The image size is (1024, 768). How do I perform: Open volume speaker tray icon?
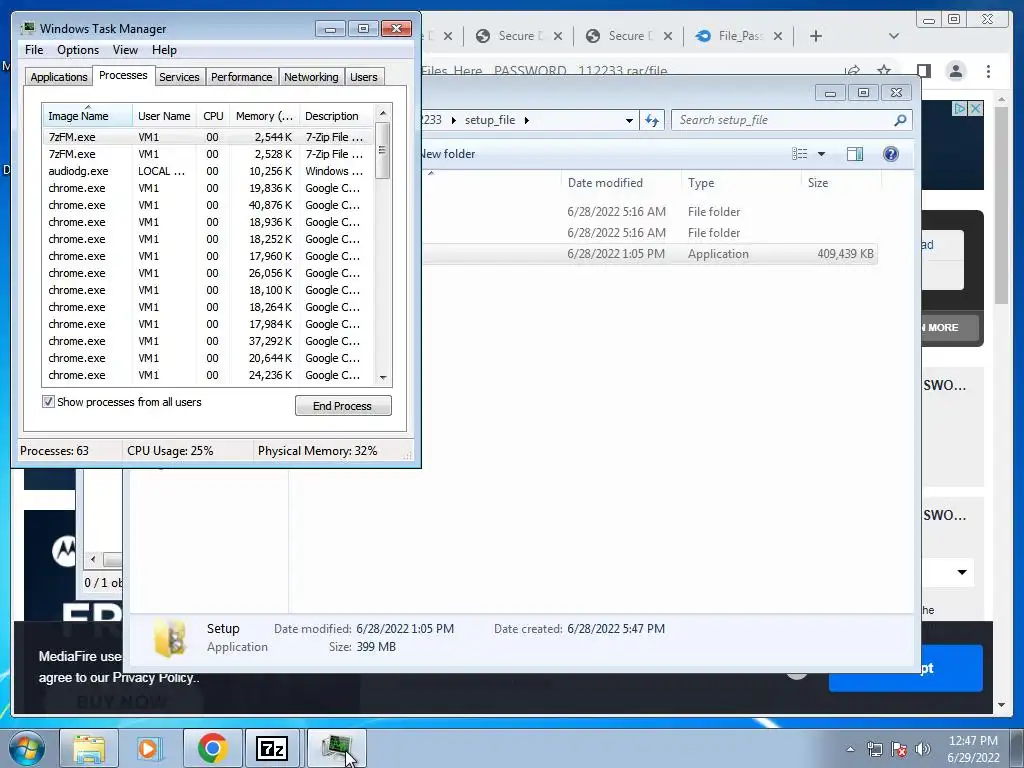click(x=923, y=749)
